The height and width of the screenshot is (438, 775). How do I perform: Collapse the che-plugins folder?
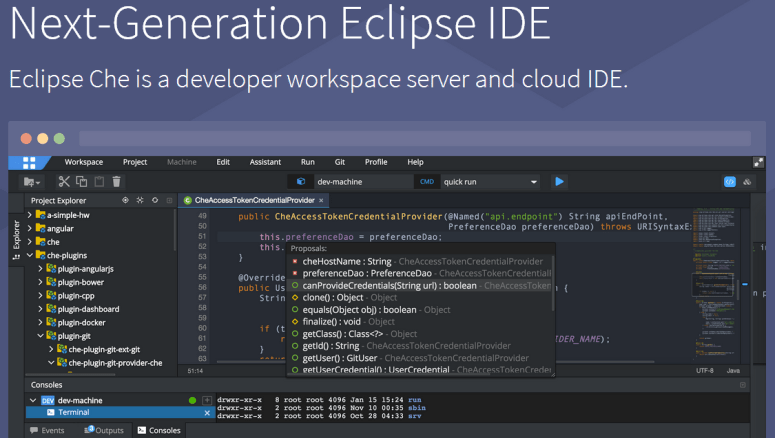tap(29, 255)
